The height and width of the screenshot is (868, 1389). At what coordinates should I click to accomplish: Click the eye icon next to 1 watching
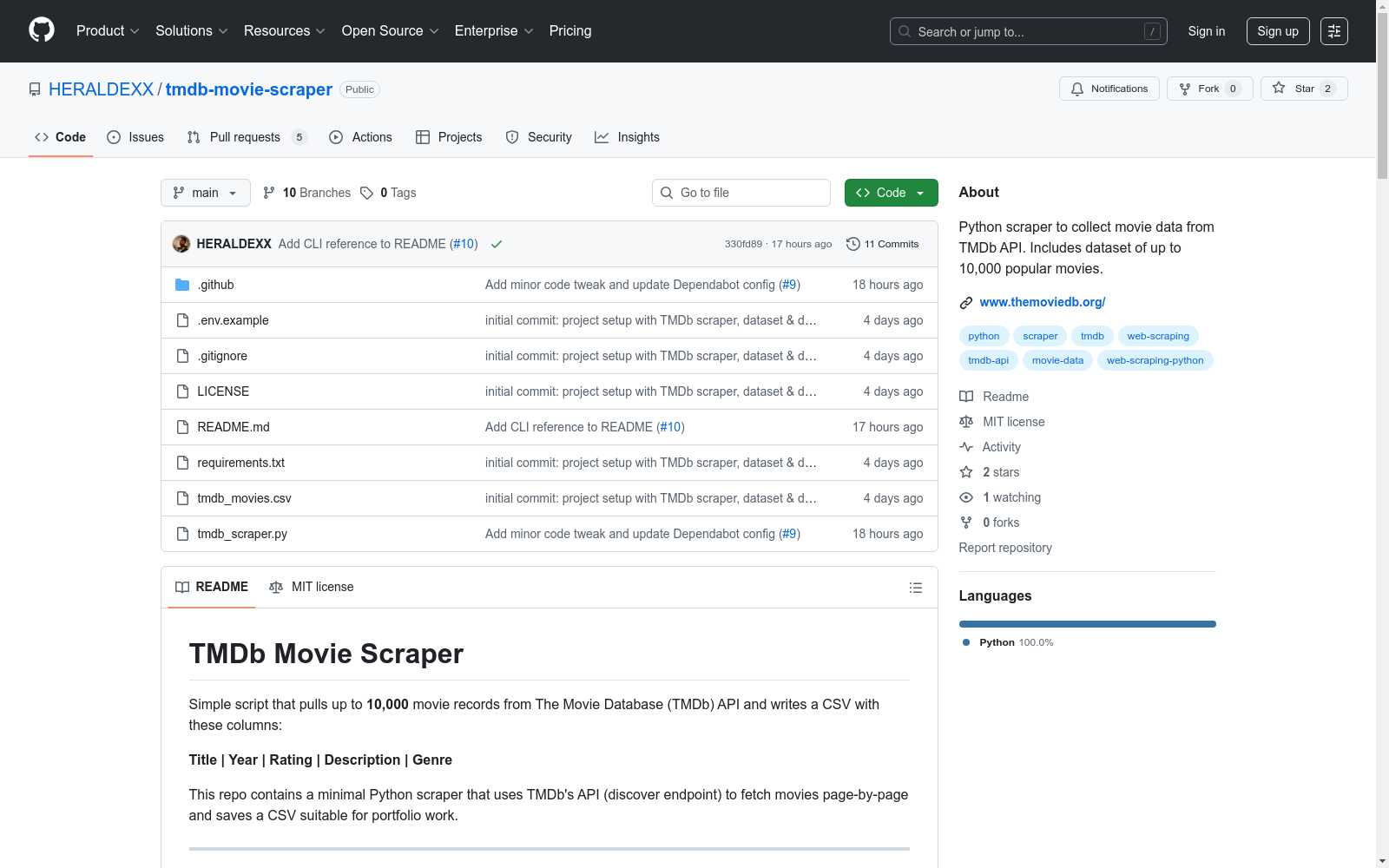966,497
